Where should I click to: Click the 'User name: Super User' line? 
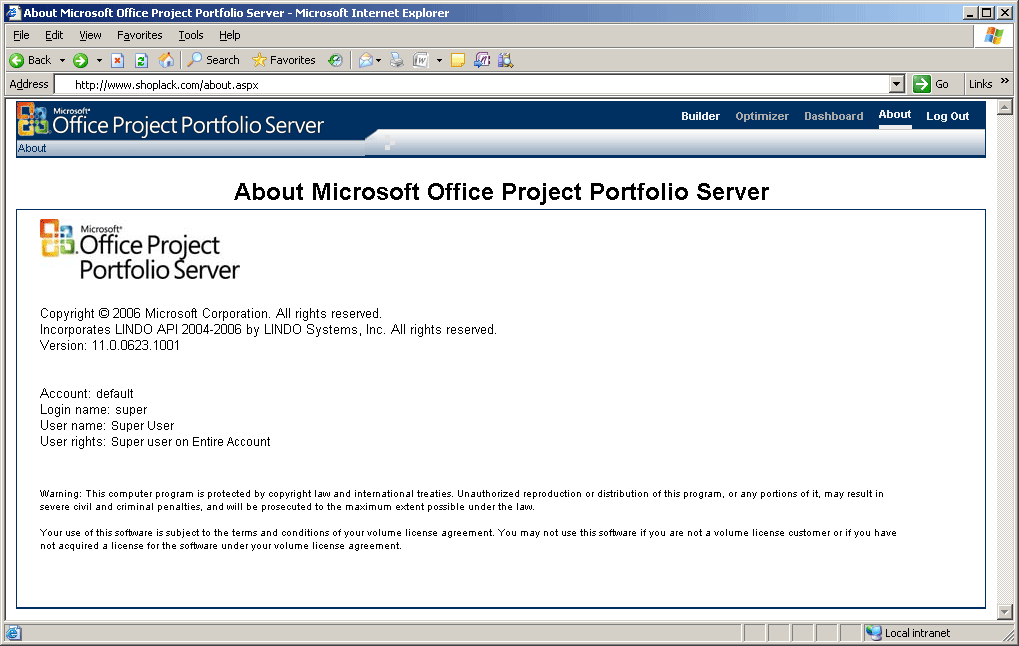[x=107, y=426]
